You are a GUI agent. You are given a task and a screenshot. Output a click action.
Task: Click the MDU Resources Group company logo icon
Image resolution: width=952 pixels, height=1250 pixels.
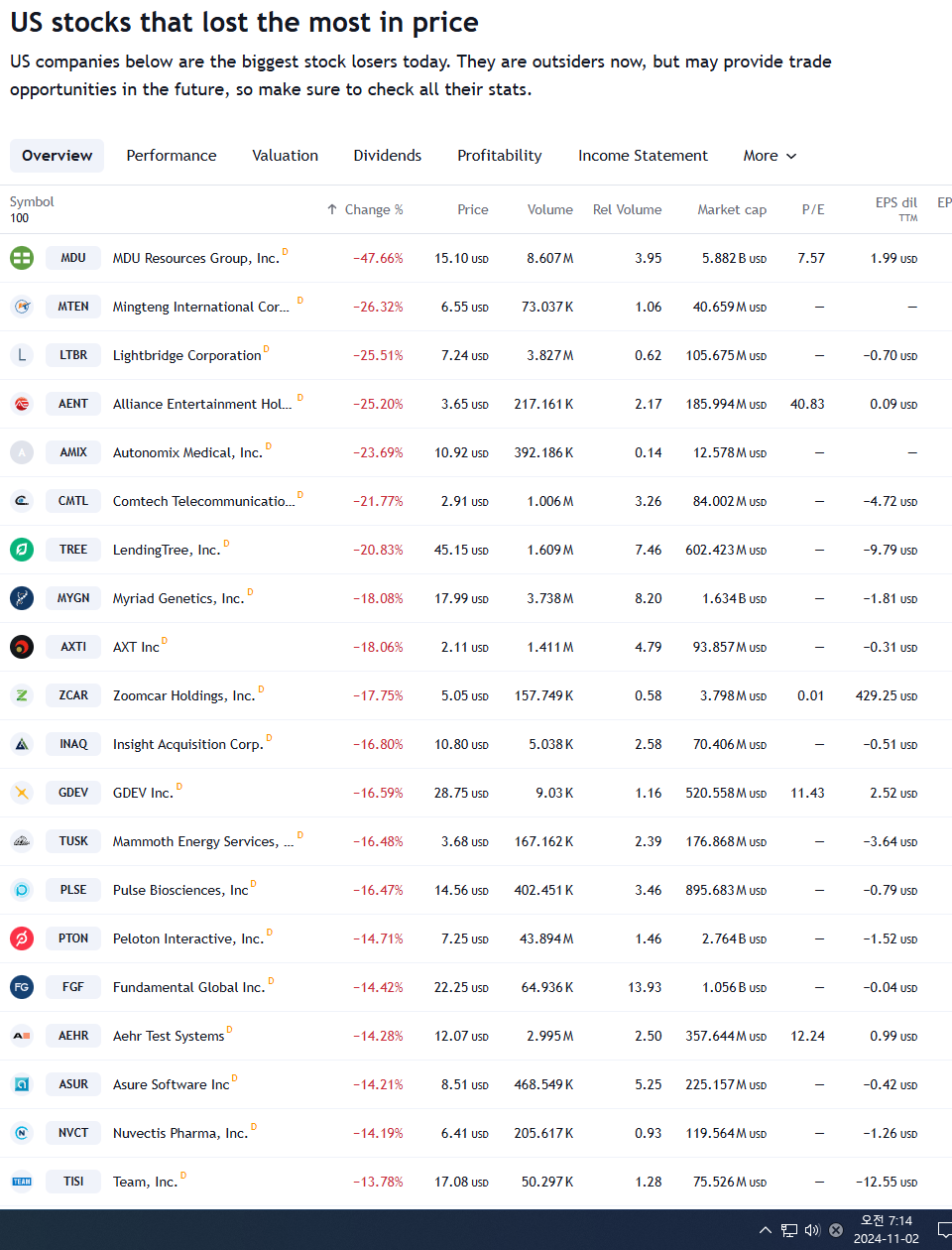22,258
